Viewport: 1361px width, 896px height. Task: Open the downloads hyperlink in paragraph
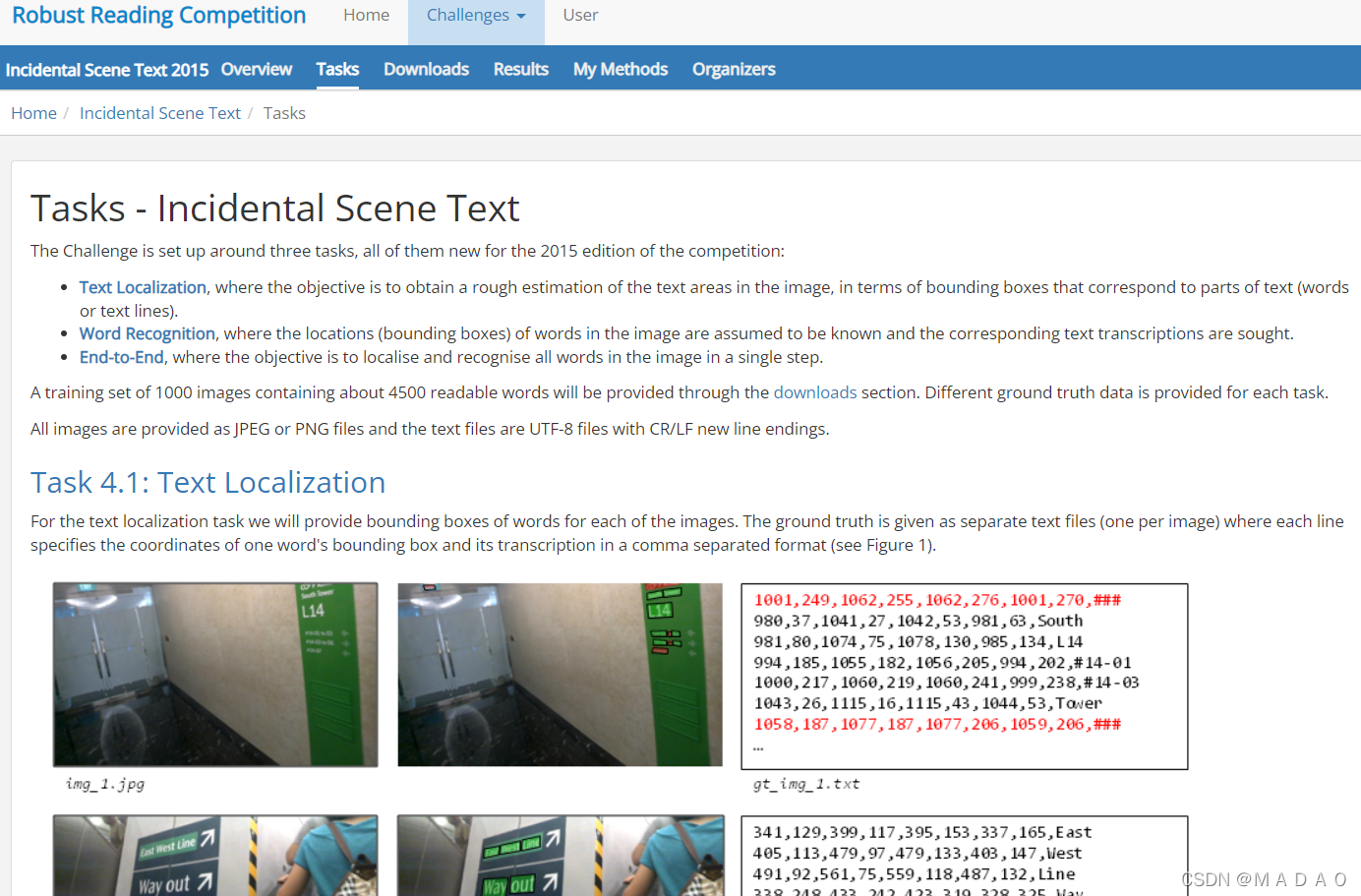point(815,391)
